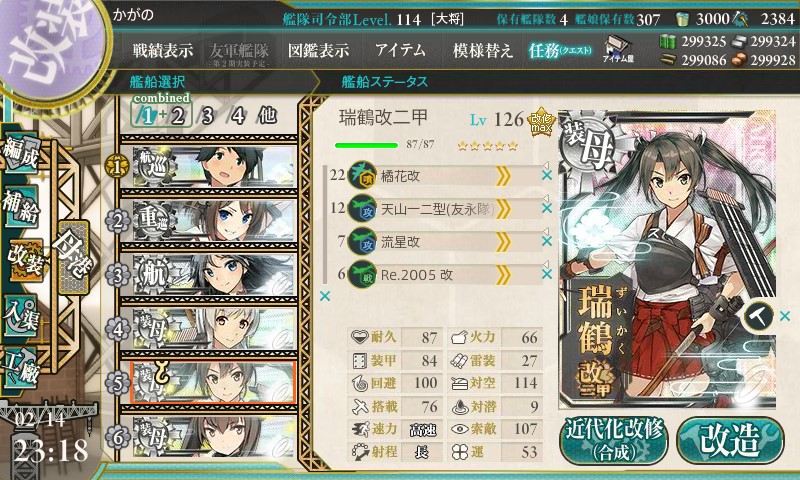The image size is (800, 480).
Task: Open the 補給 resupply sidebar icon
Action: [x=20, y=208]
